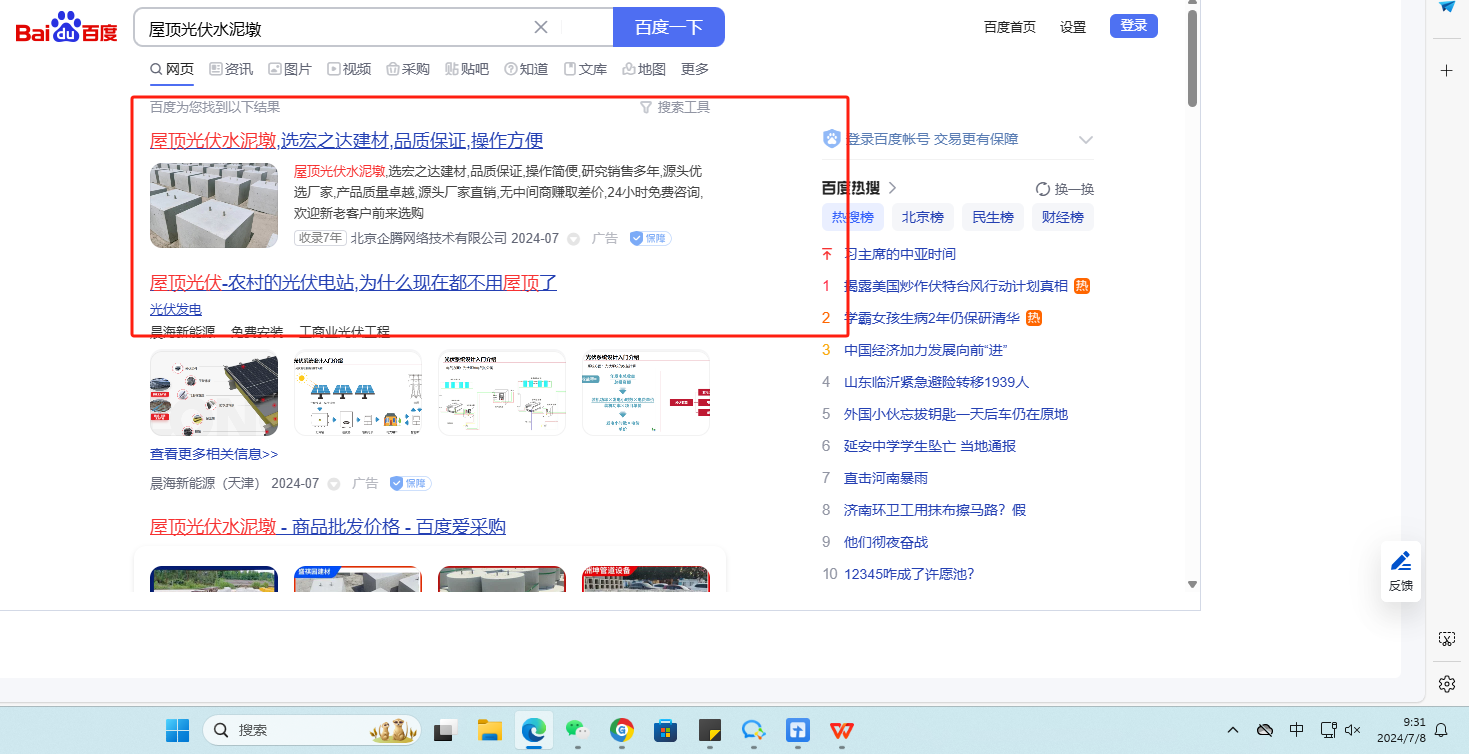Open the Windows Start menu
Image resolution: width=1469 pixels, height=754 pixels.
coord(177,730)
